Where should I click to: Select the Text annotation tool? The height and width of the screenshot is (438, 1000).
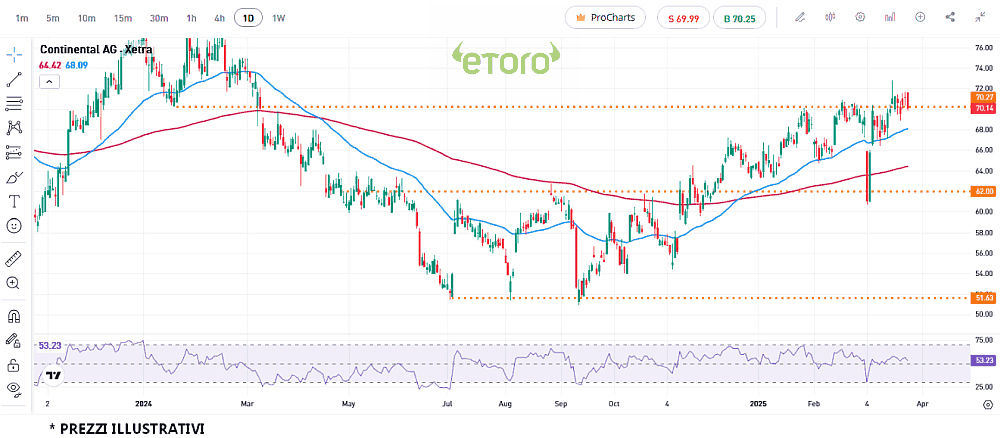tap(14, 201)
